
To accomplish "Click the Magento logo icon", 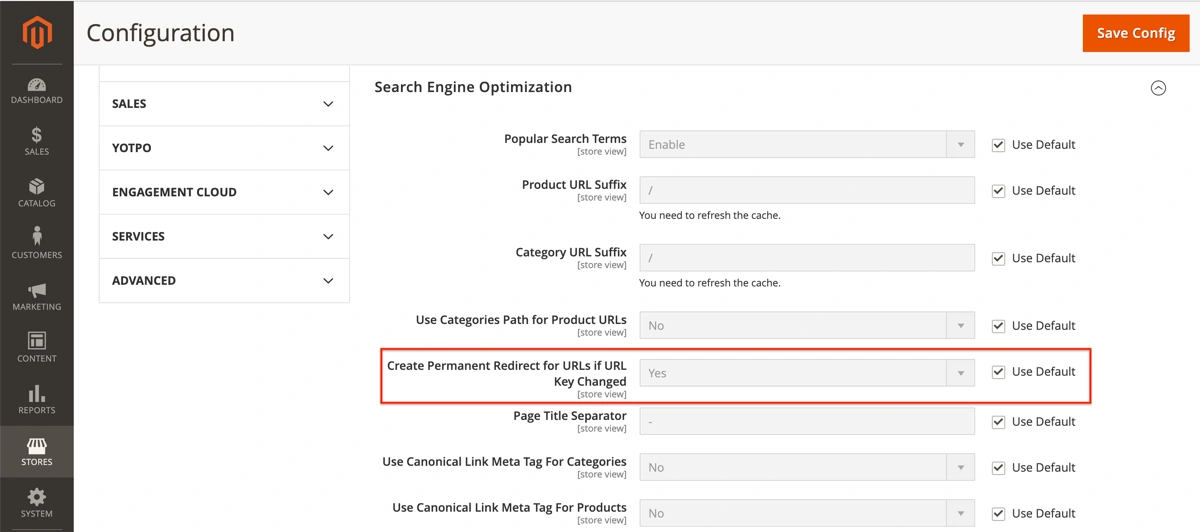I will (x=37, y=34).
